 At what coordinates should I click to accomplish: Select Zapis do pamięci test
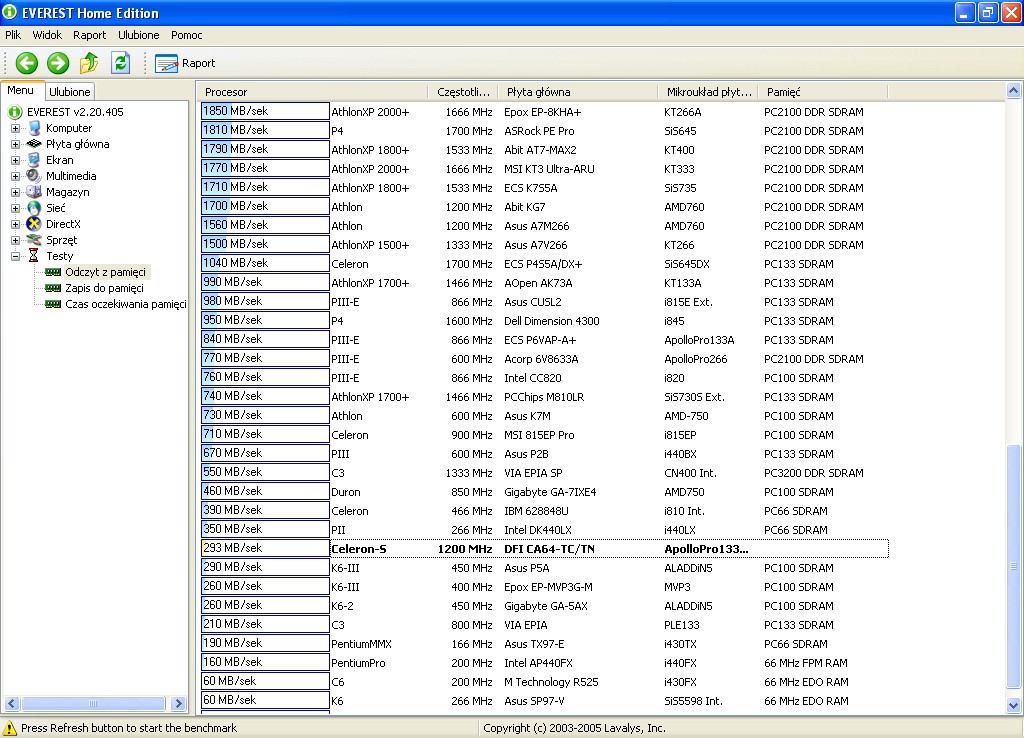(x=104, y=288)
